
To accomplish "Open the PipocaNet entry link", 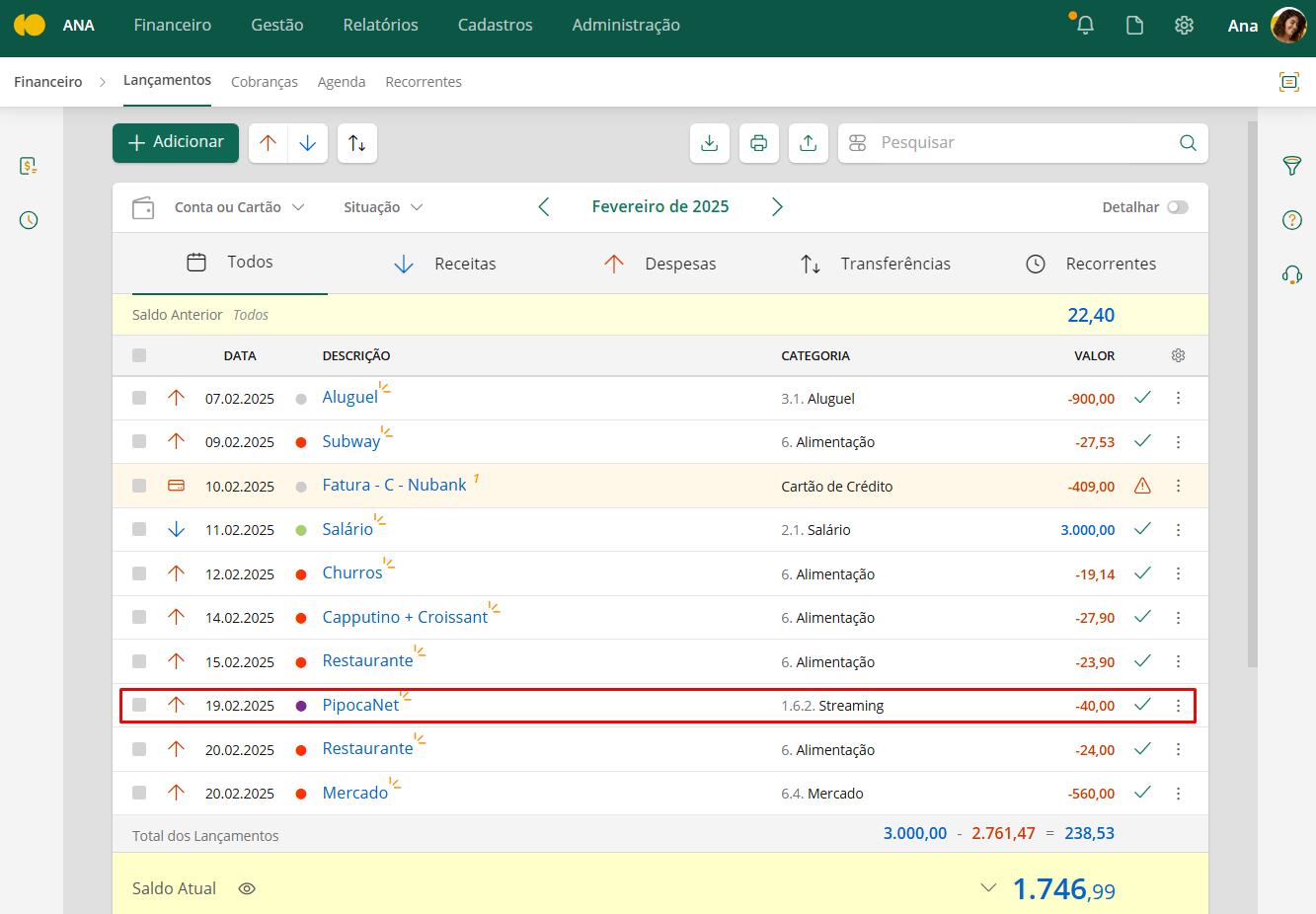I will coord(360,705).
